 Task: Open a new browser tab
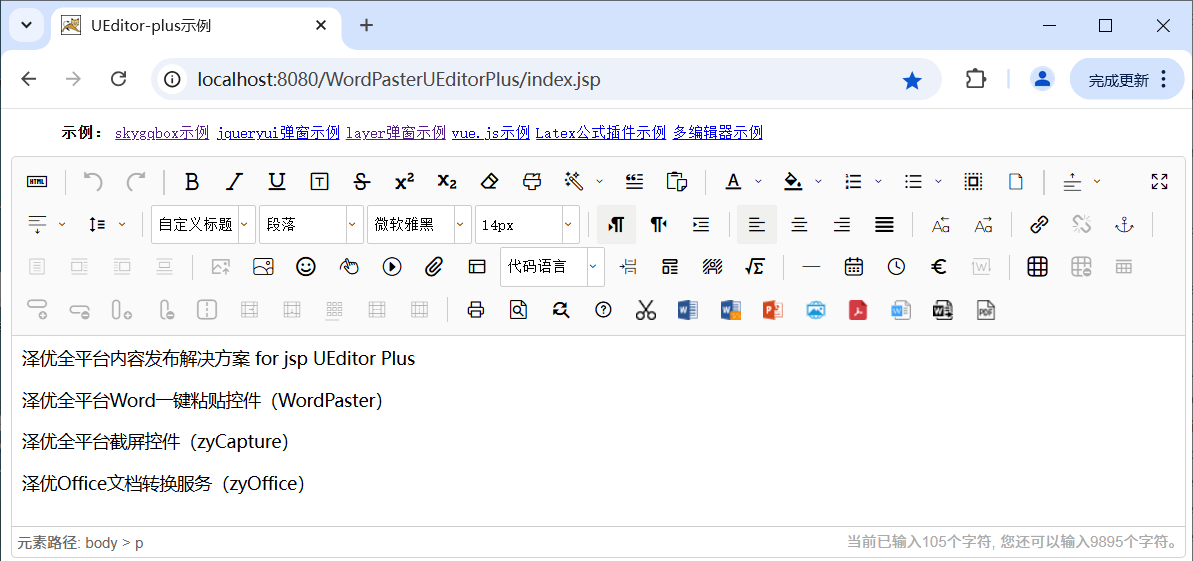coord(366,25)
